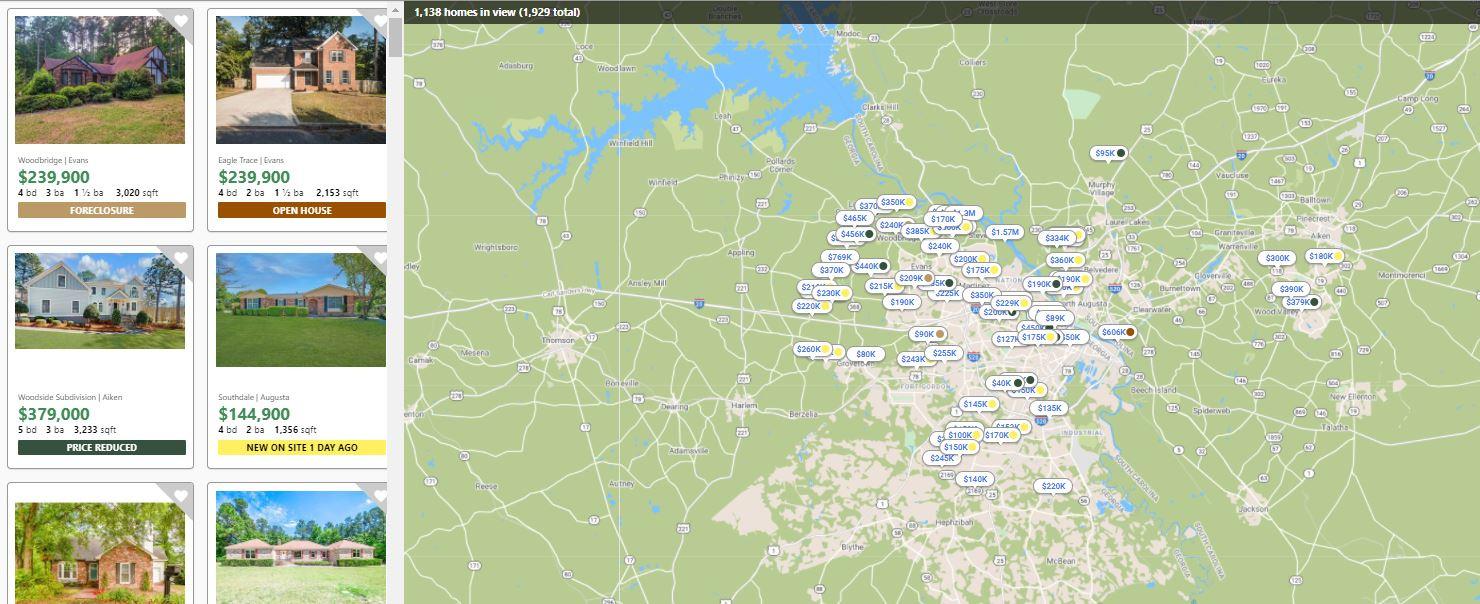Open the $1.57M map price marker
This screenshot has height=604, width=1480.
[x=1004, y=232]
